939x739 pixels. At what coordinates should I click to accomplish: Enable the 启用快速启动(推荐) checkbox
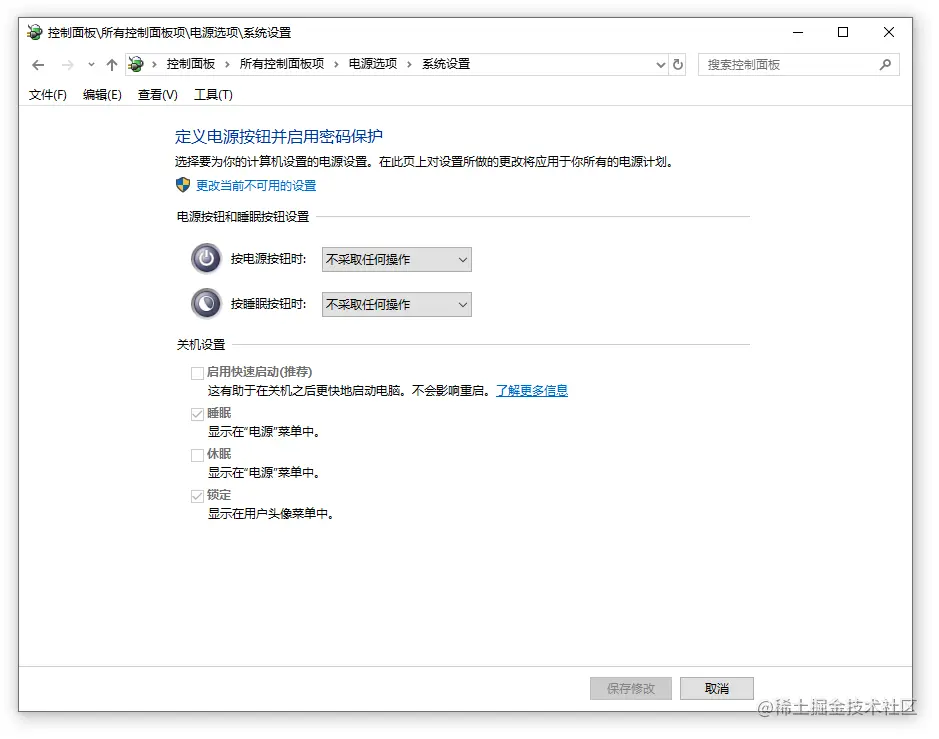click(197, 372)
